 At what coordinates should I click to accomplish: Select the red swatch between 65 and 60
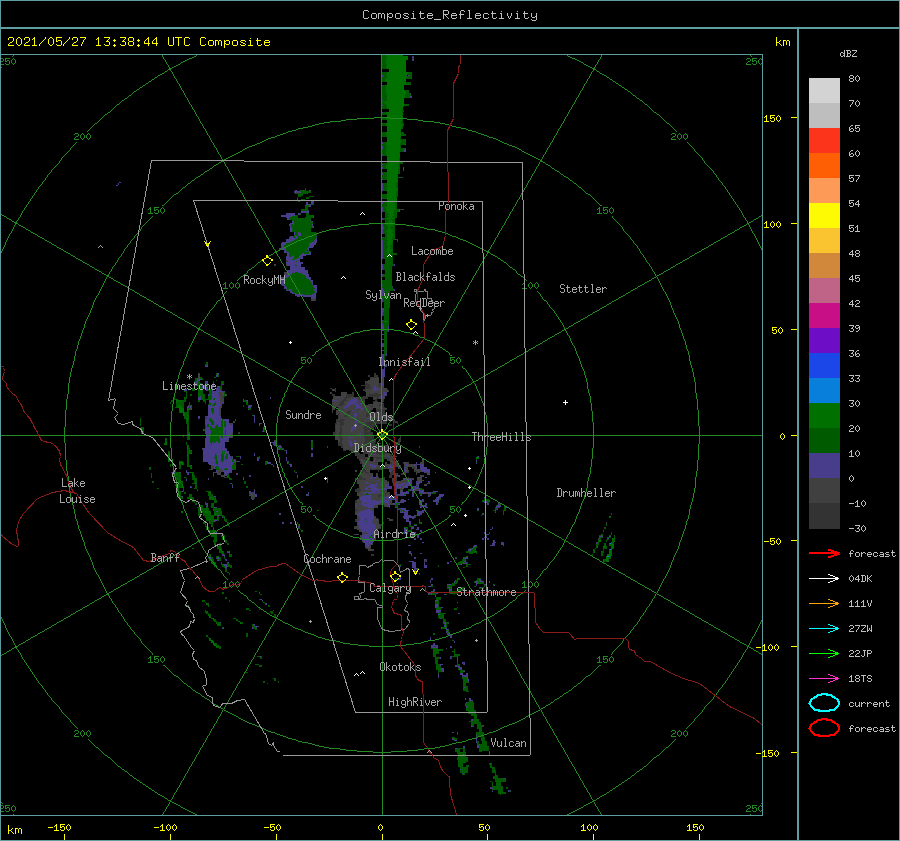[x=824, y=141]
